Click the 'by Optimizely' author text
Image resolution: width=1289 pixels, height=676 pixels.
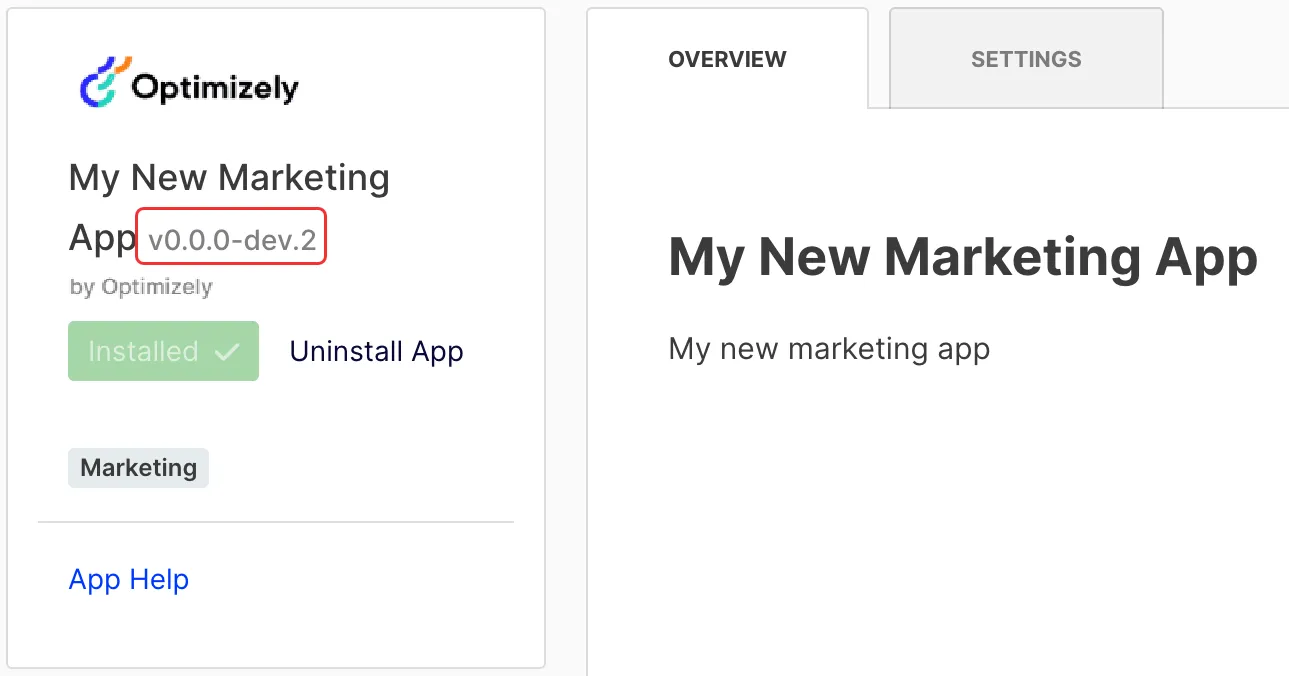click(141, 287)
